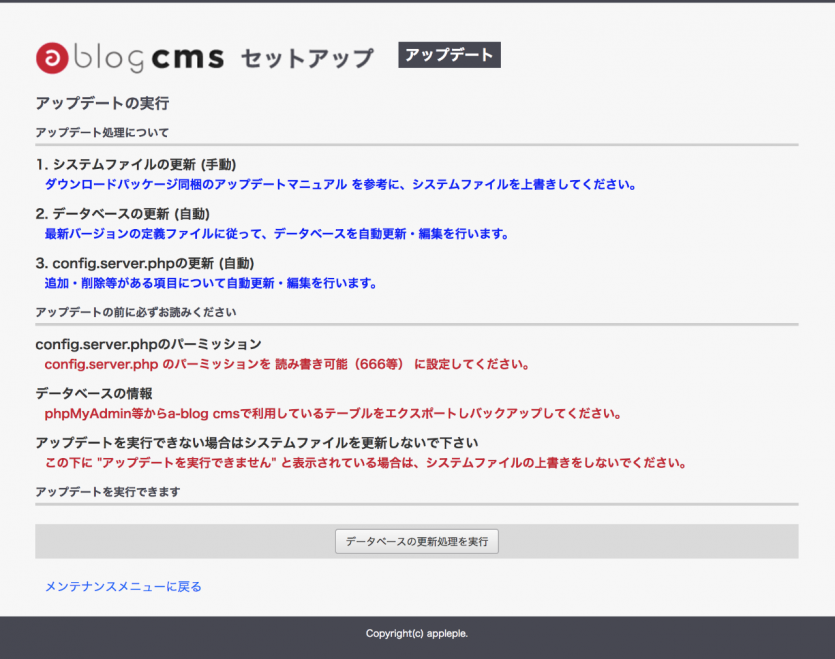
Task: Click the データベースの更新 (自動) step heading
Action: (x=123, y=213)
